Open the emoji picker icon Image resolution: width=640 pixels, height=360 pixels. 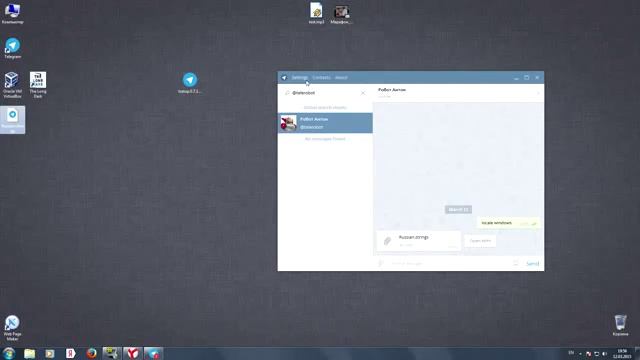(516, 264)
